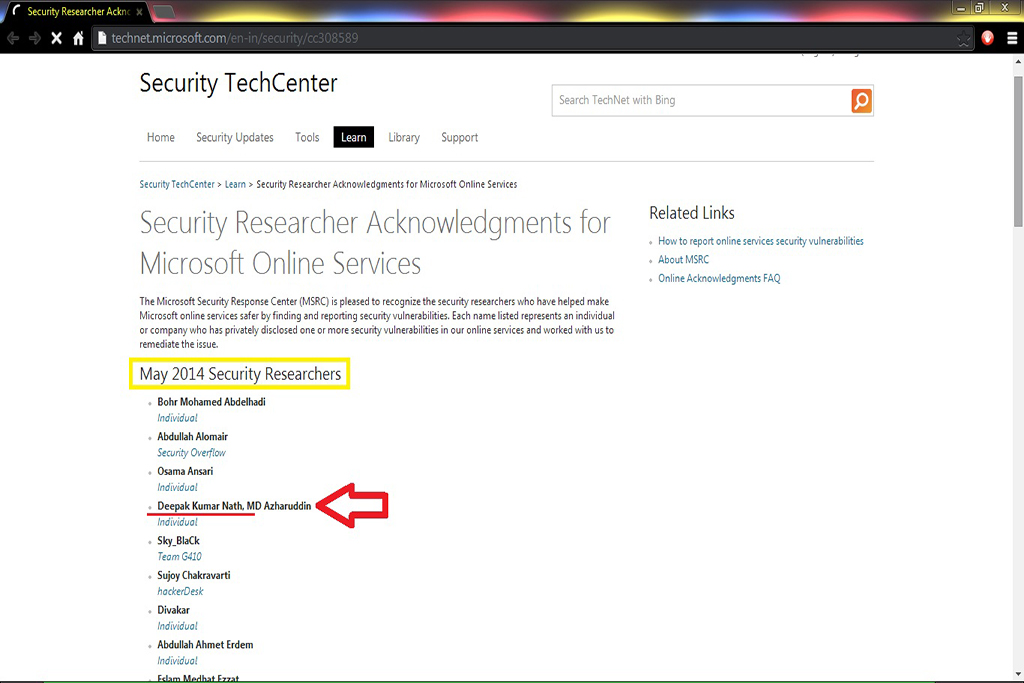This screenshot has height=683, width=1024.
Task: Select the name Divakar
Action: pyautogui.click(x=173, y=610)
